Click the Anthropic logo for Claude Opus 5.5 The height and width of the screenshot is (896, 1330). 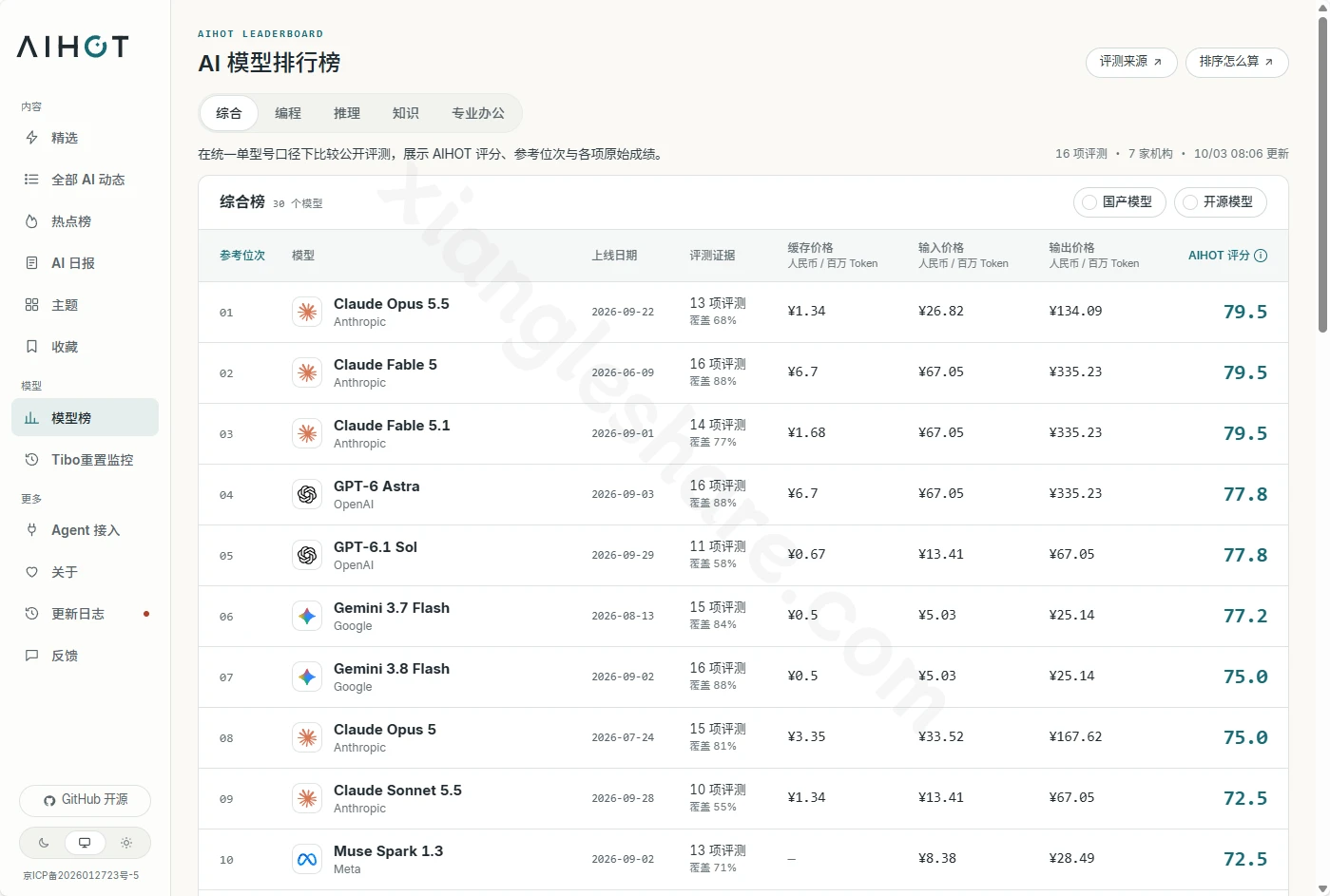(307, 312)
